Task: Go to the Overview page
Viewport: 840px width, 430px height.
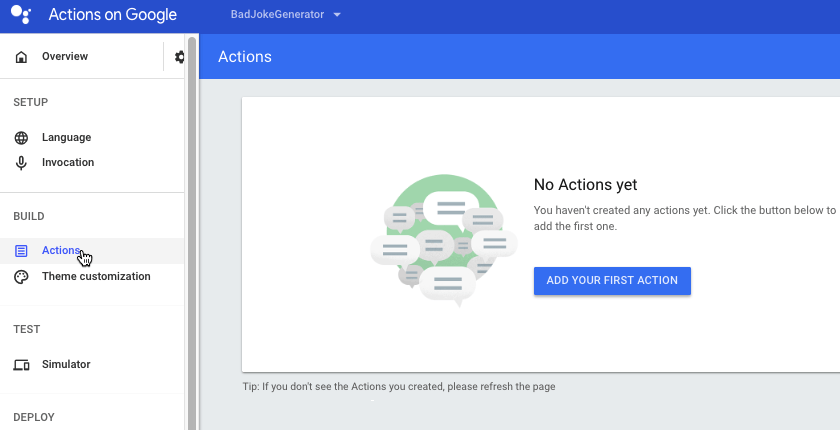Action: click(x=65, y=56)
